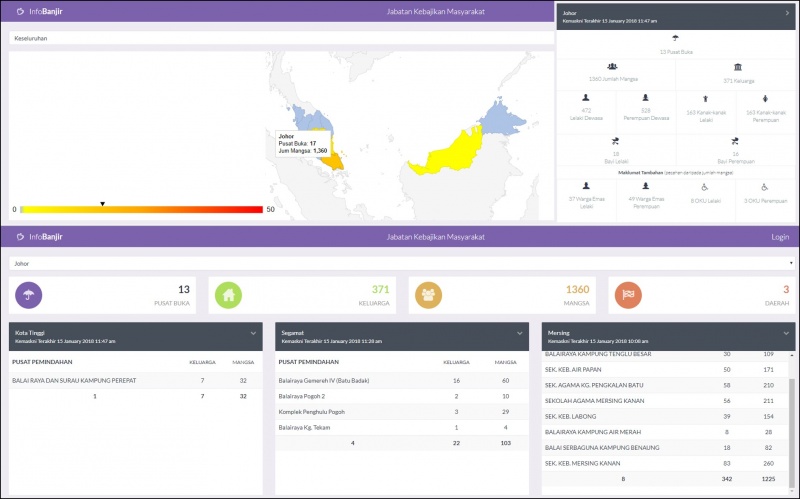Image resolution: width=800 pixels, height=499 pixels.
Task: Click the purple umbrella Pusat Buka icon
Action: (x=29, y=295)
